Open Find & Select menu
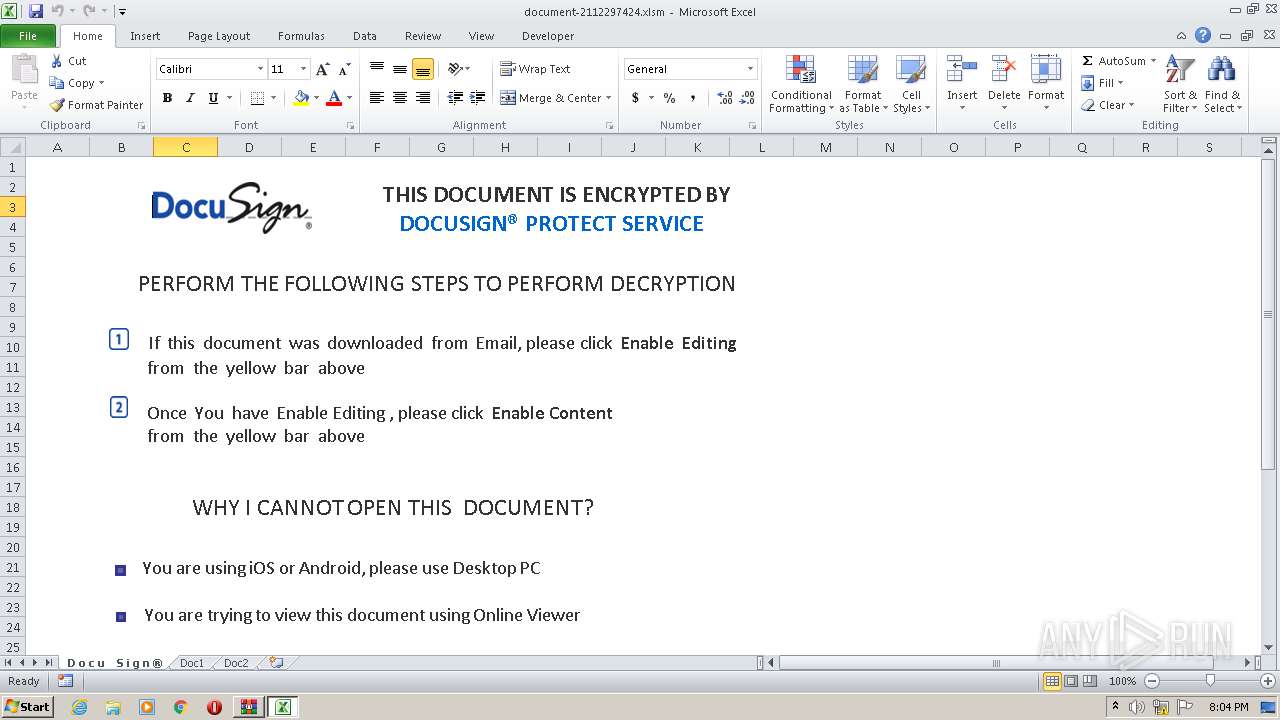 (1221, 85)
